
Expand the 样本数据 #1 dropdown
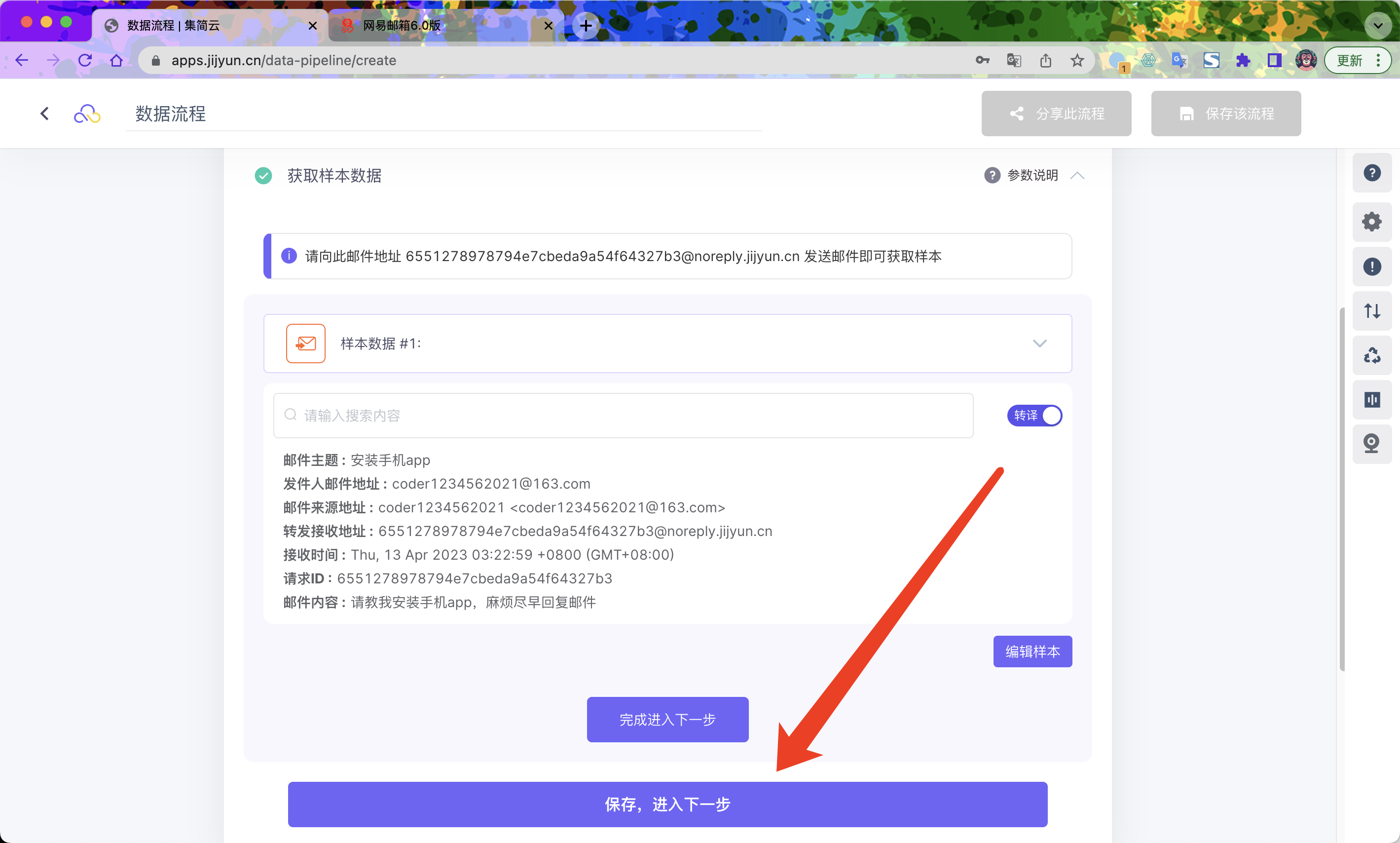pyautogui.click(x=1039, y=343)
